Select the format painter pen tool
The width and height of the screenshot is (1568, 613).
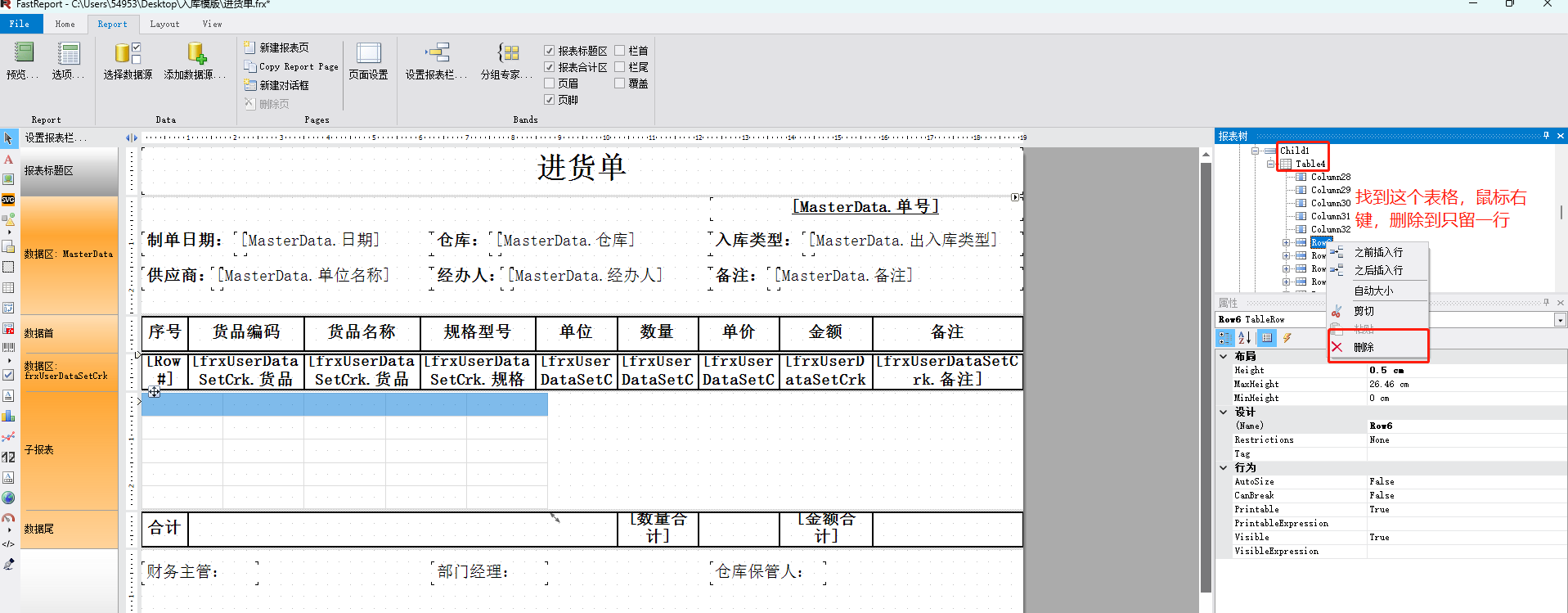tap(8, 564)
